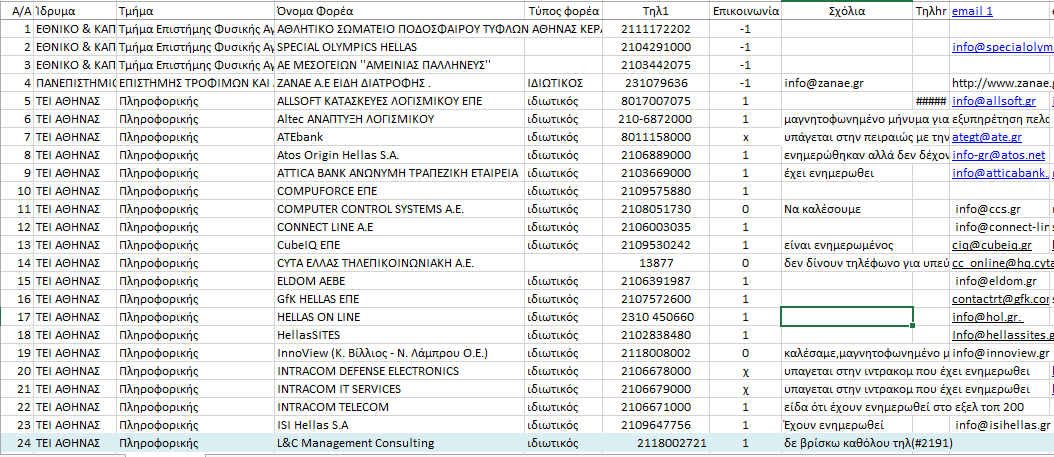Follow the info-gr@atos.net email link
The height and width of the screenshot is (457, 1054).
click(999, 155)
